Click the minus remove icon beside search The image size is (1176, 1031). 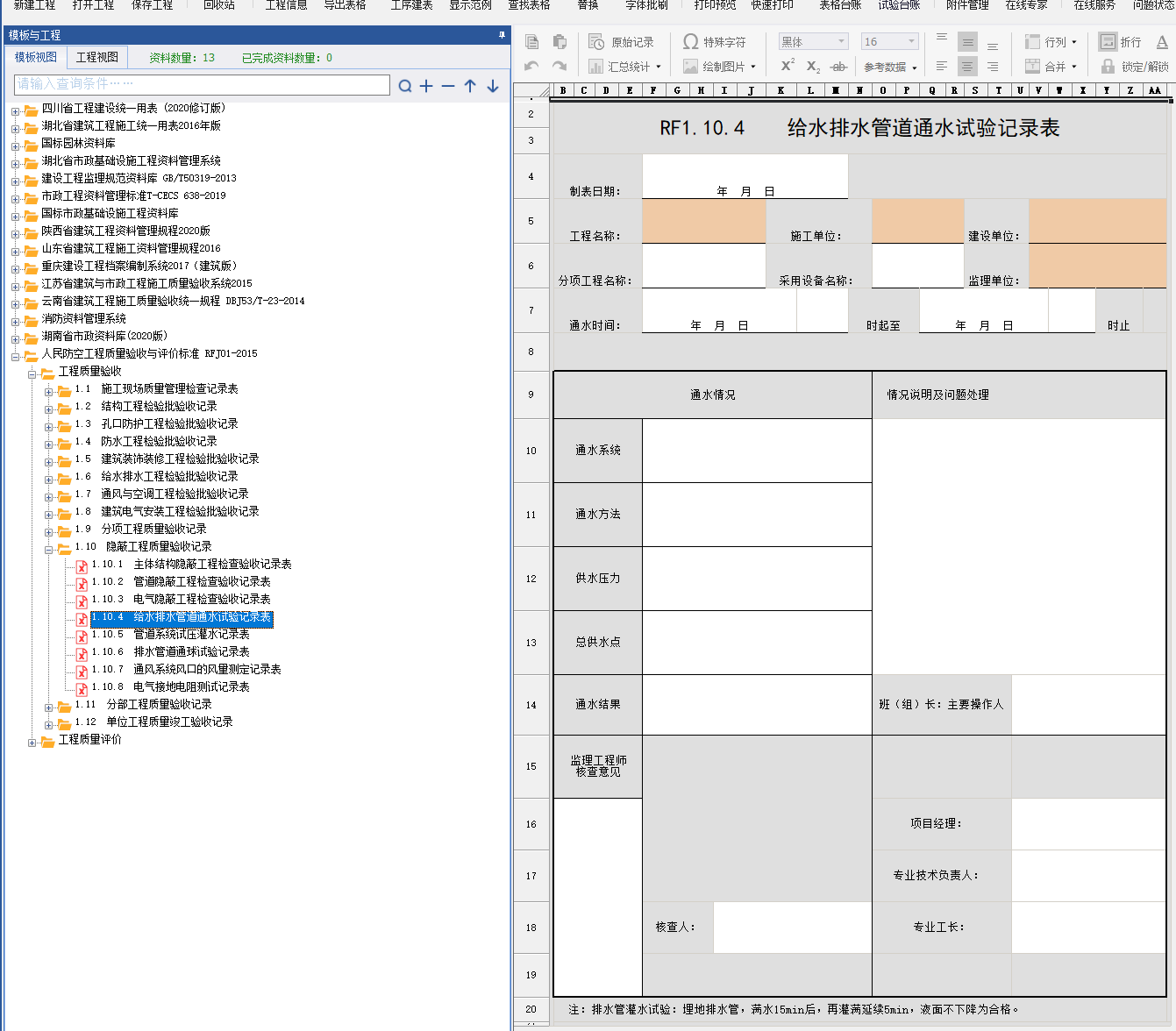448,86
